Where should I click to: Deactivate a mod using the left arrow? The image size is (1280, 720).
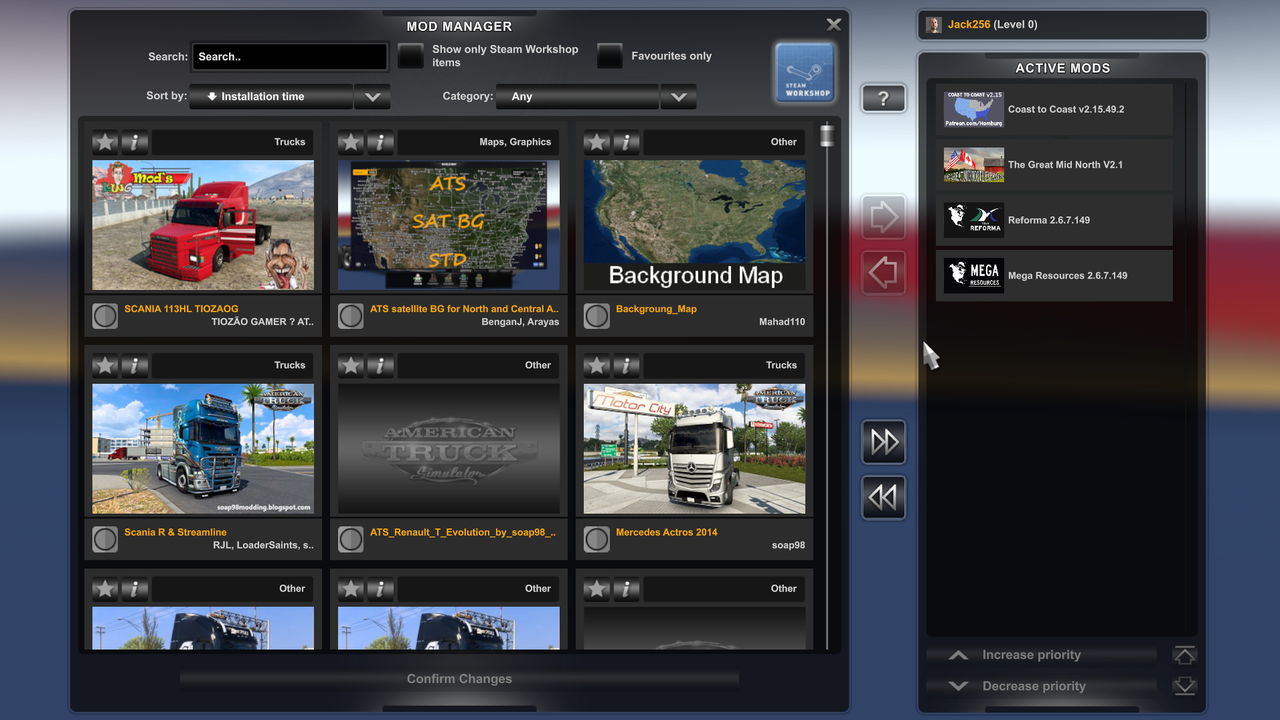[x=883, y=271]
